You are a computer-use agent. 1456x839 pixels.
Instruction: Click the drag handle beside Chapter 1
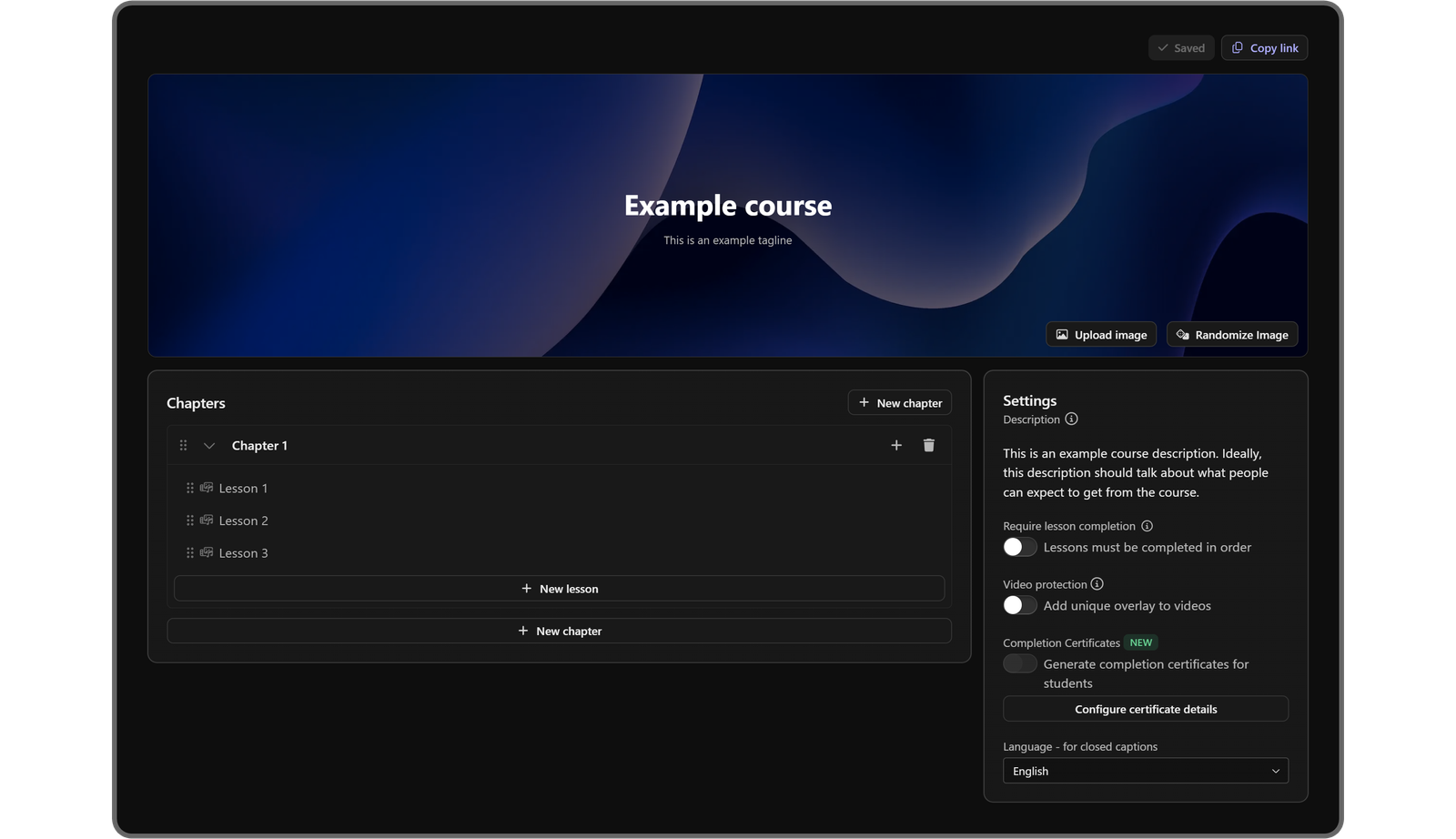182,445
